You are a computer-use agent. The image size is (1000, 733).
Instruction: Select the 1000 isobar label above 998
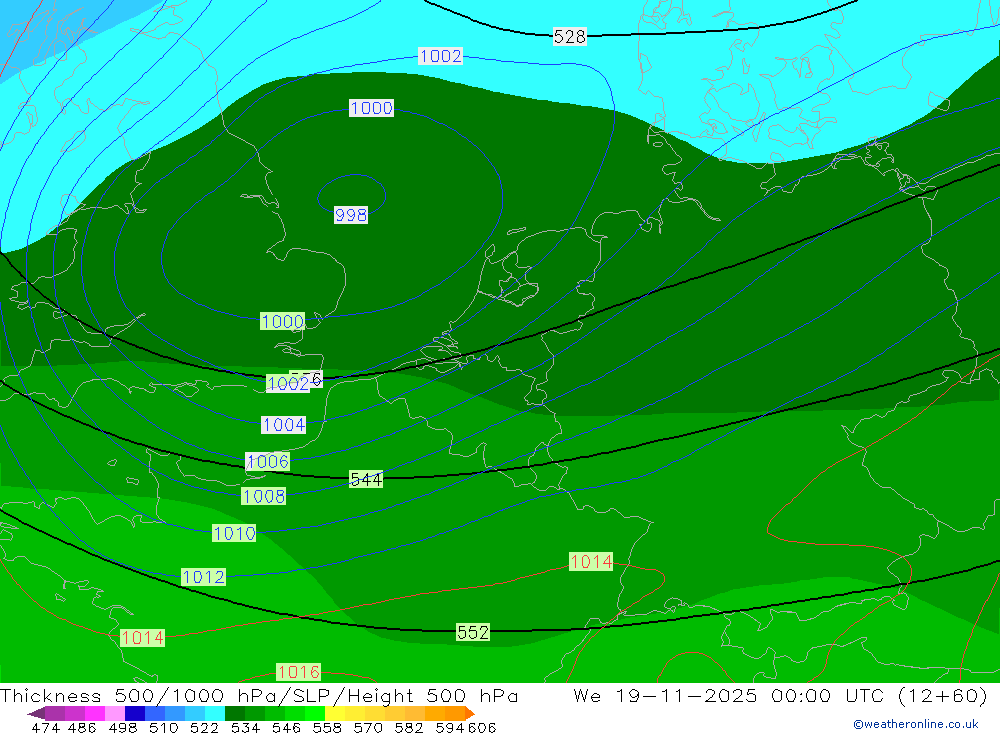coord(371,108)
